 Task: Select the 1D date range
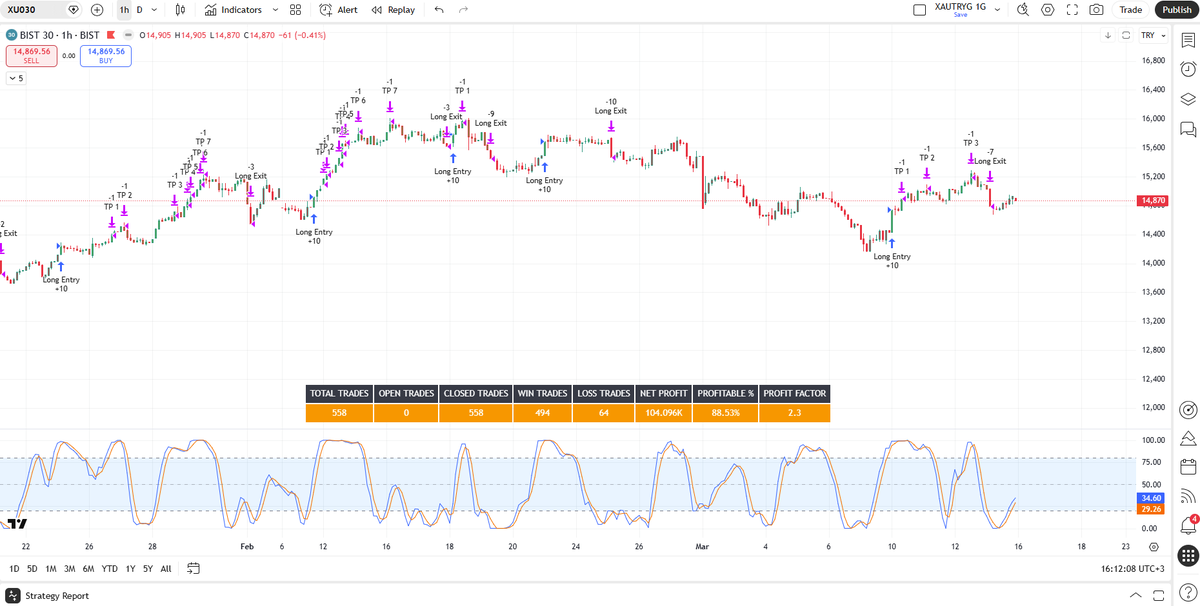pos(14,568)
